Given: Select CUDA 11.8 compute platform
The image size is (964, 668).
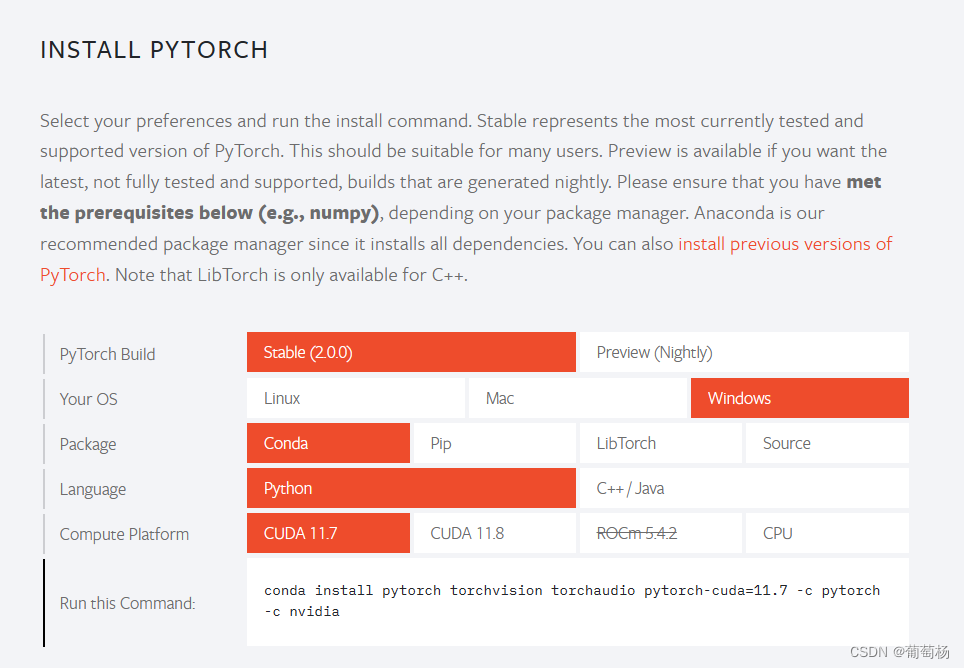Looking at the screenshot, I should (x=493, y=532).
